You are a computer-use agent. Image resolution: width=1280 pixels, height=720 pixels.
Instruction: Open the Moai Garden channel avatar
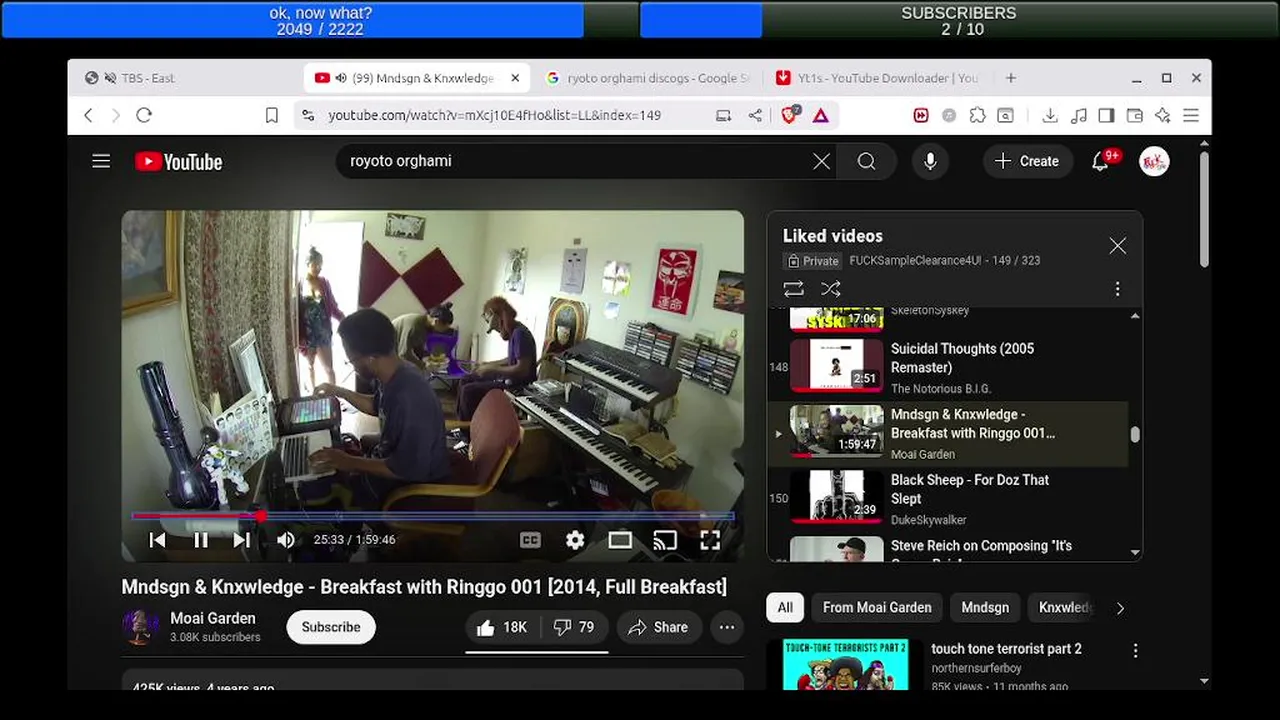coord(141,627)
